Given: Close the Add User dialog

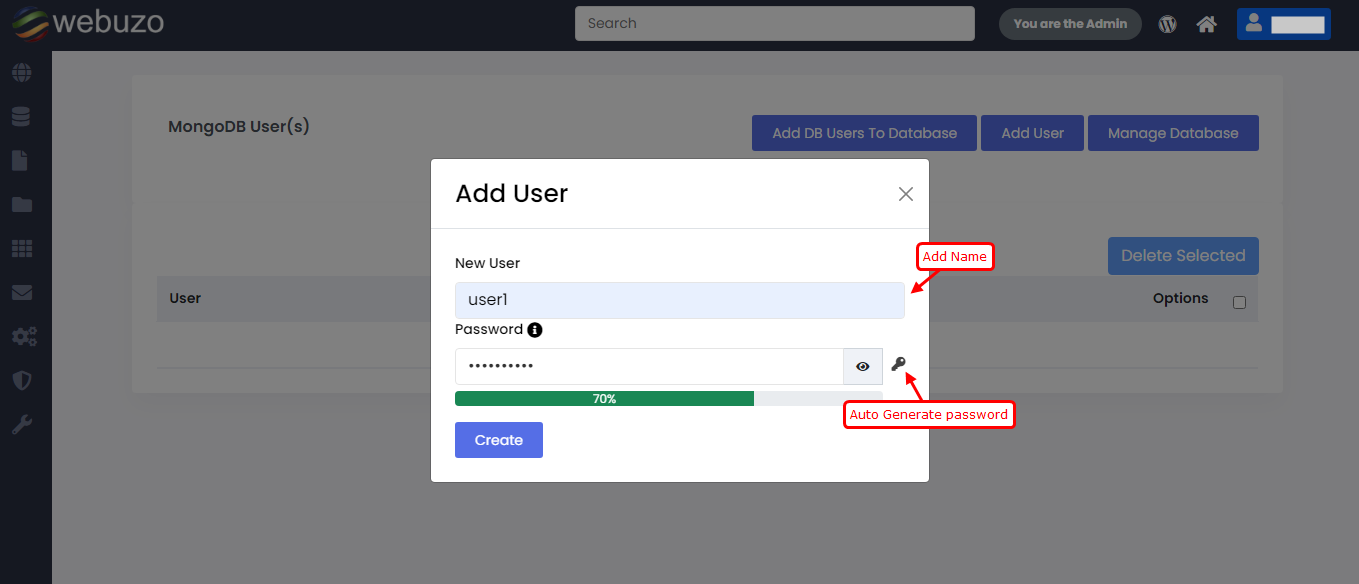Looking at the screenshot, I should (x=905, y=194).
